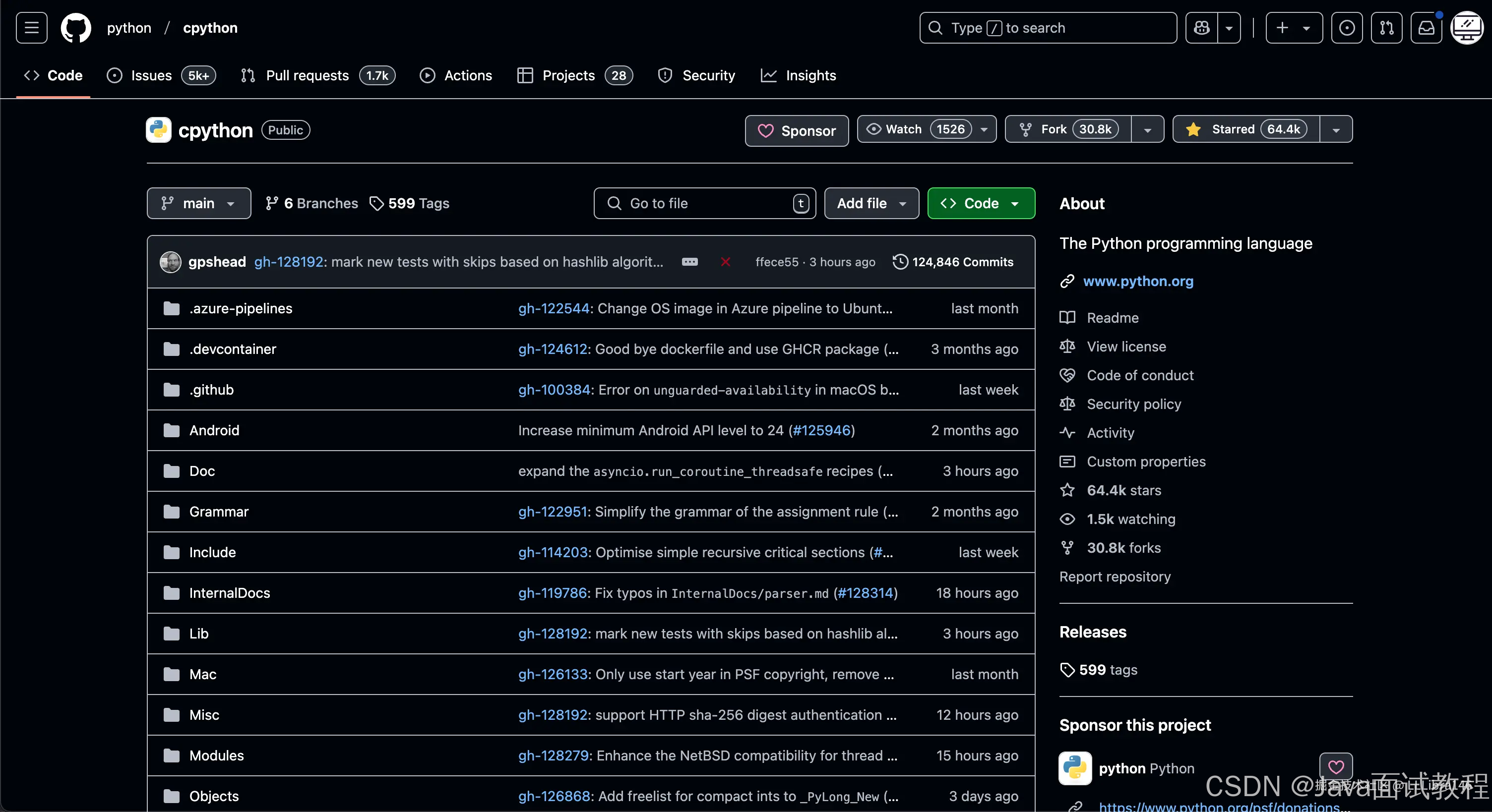This screenshot has height=812, width=1492.
Task: Open your issues icon in header
Action: [x=1347, y=28]
